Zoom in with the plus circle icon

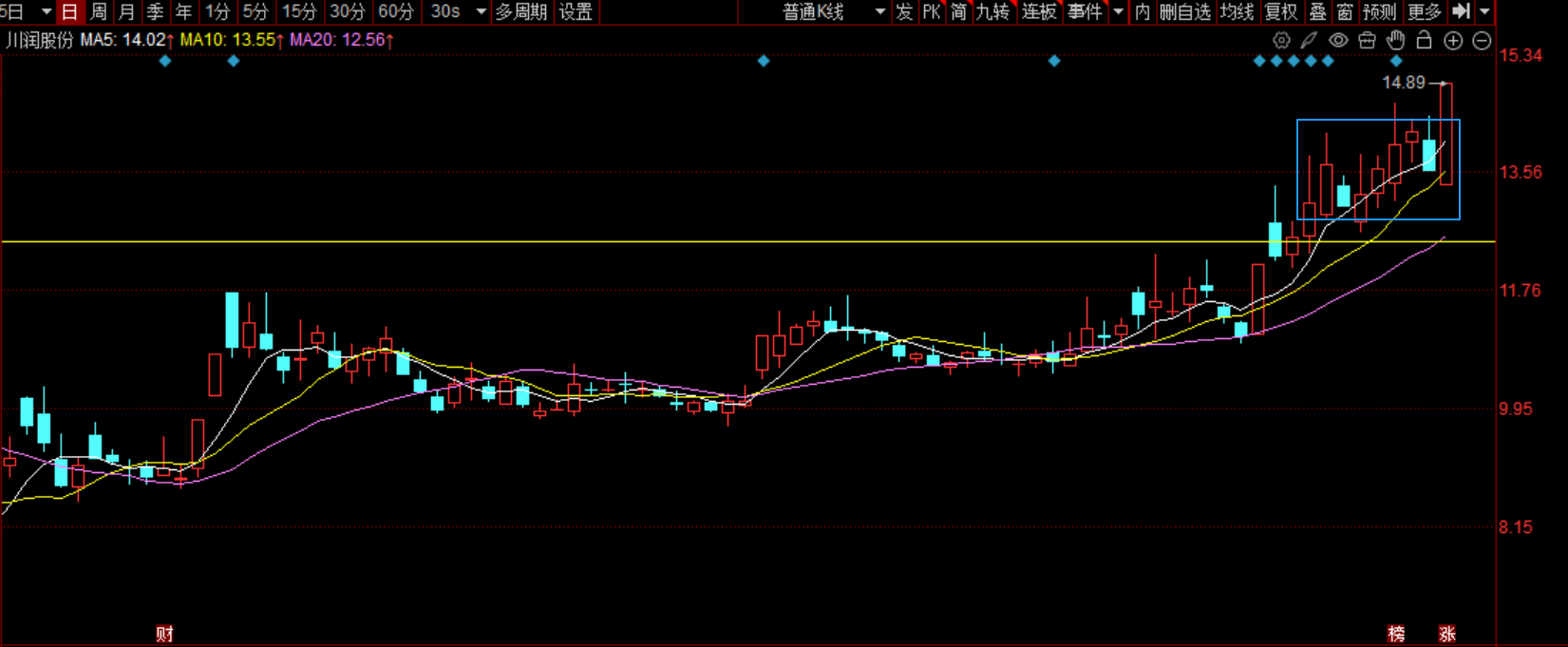click(1453, 40)
